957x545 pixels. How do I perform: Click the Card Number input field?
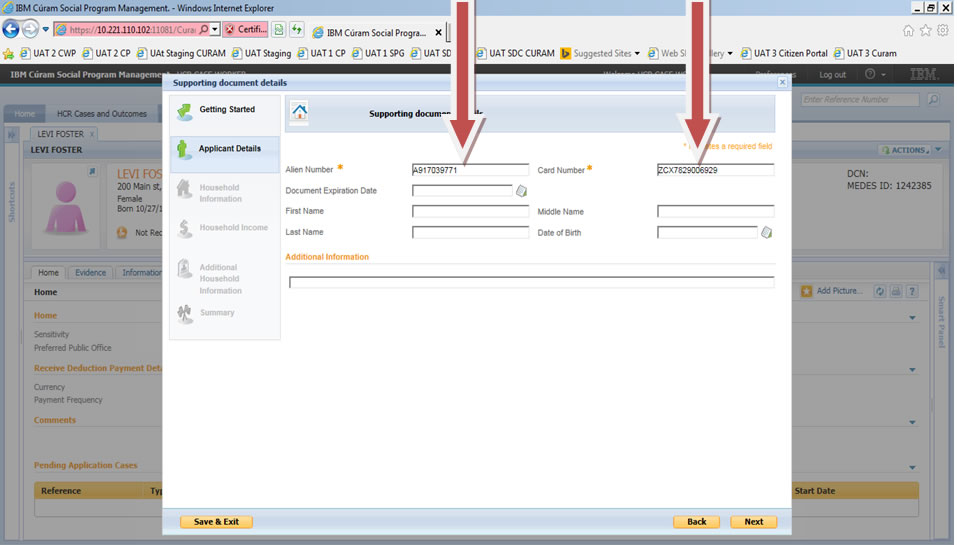point(715,170)
